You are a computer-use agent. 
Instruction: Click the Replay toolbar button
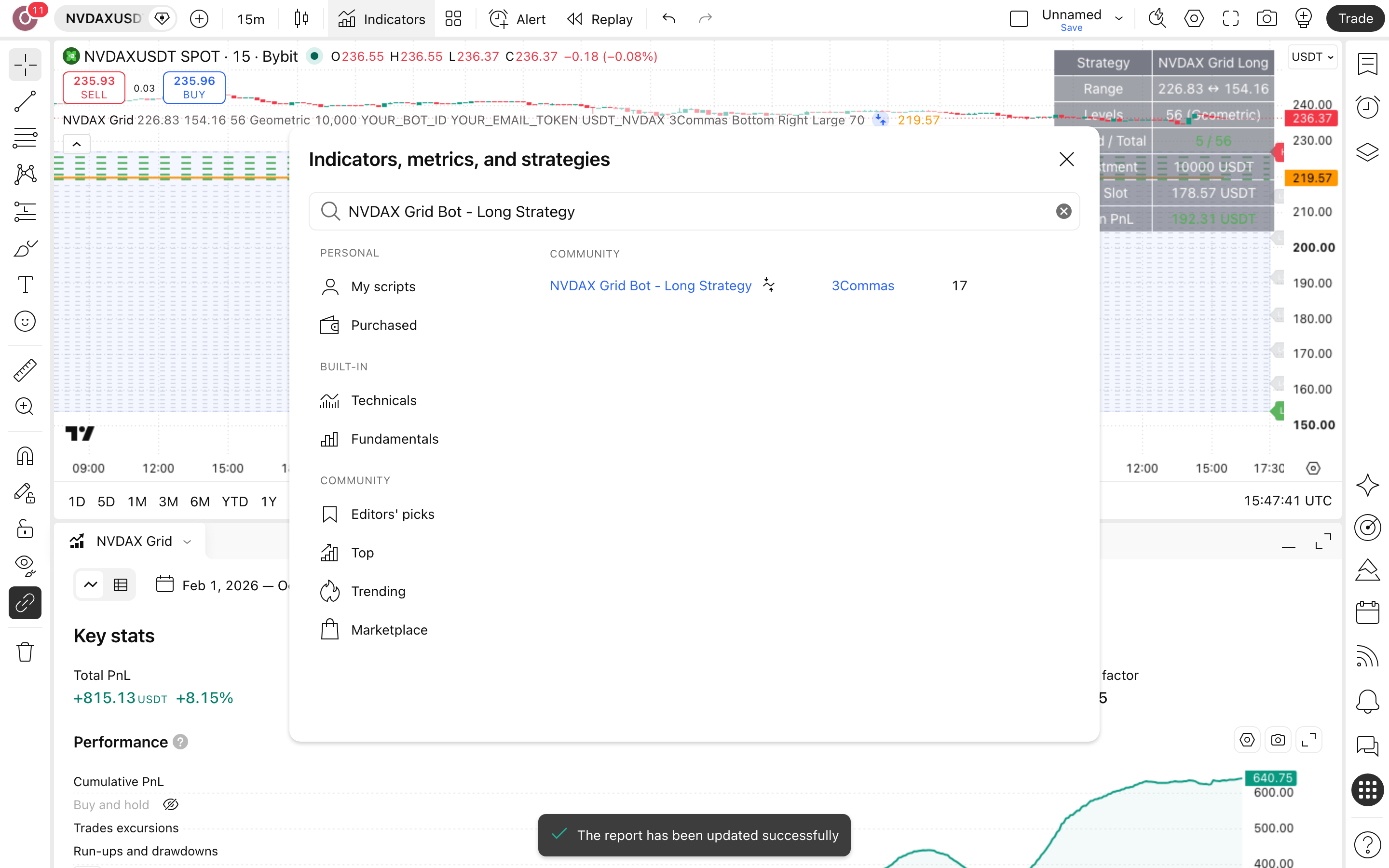(599, 19)
